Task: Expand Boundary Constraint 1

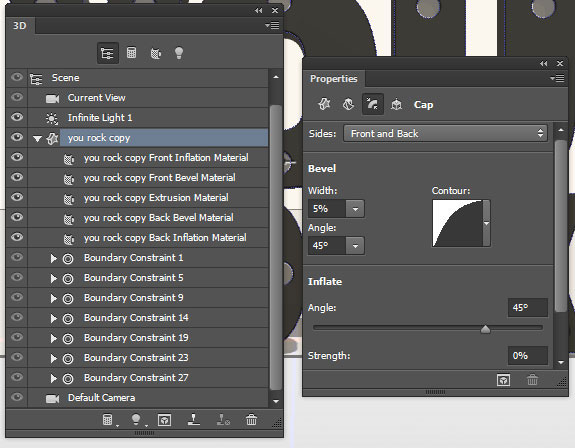Action: point(54,258)
